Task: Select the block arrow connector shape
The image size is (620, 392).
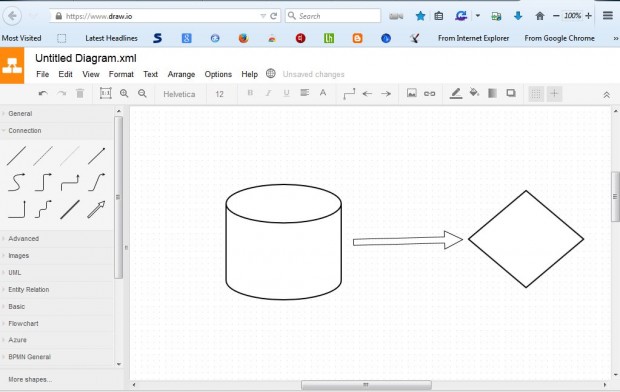Action: point(96,209)
